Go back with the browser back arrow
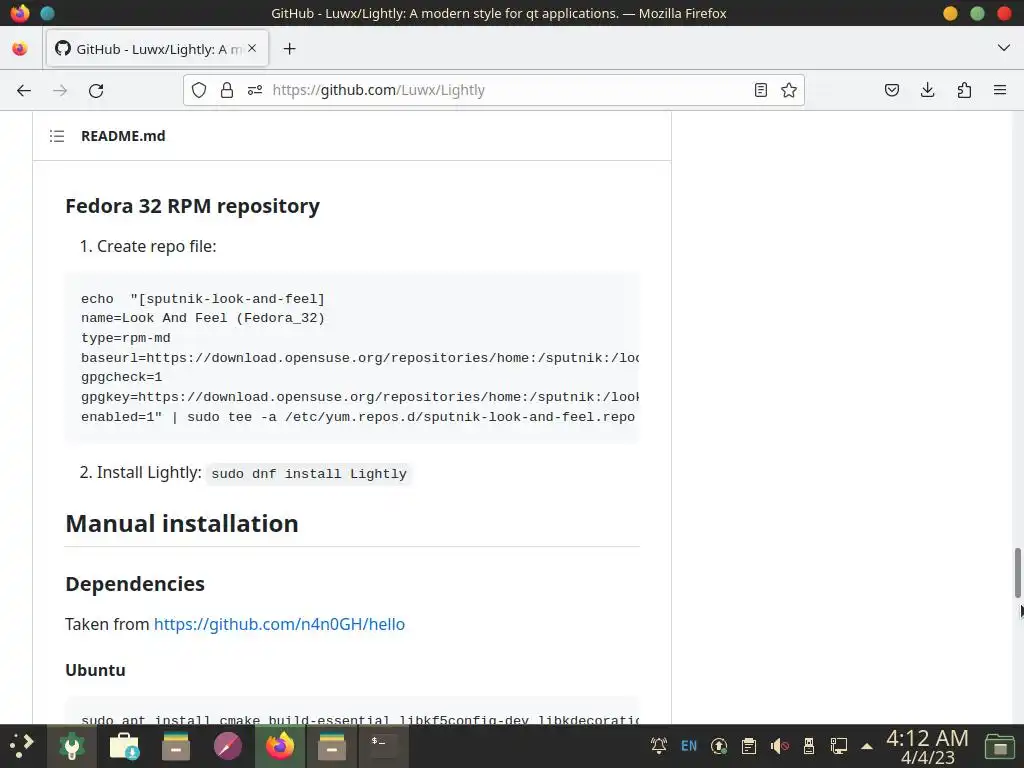The height and width of the screenshot is (768, 1024). point(24,91)
